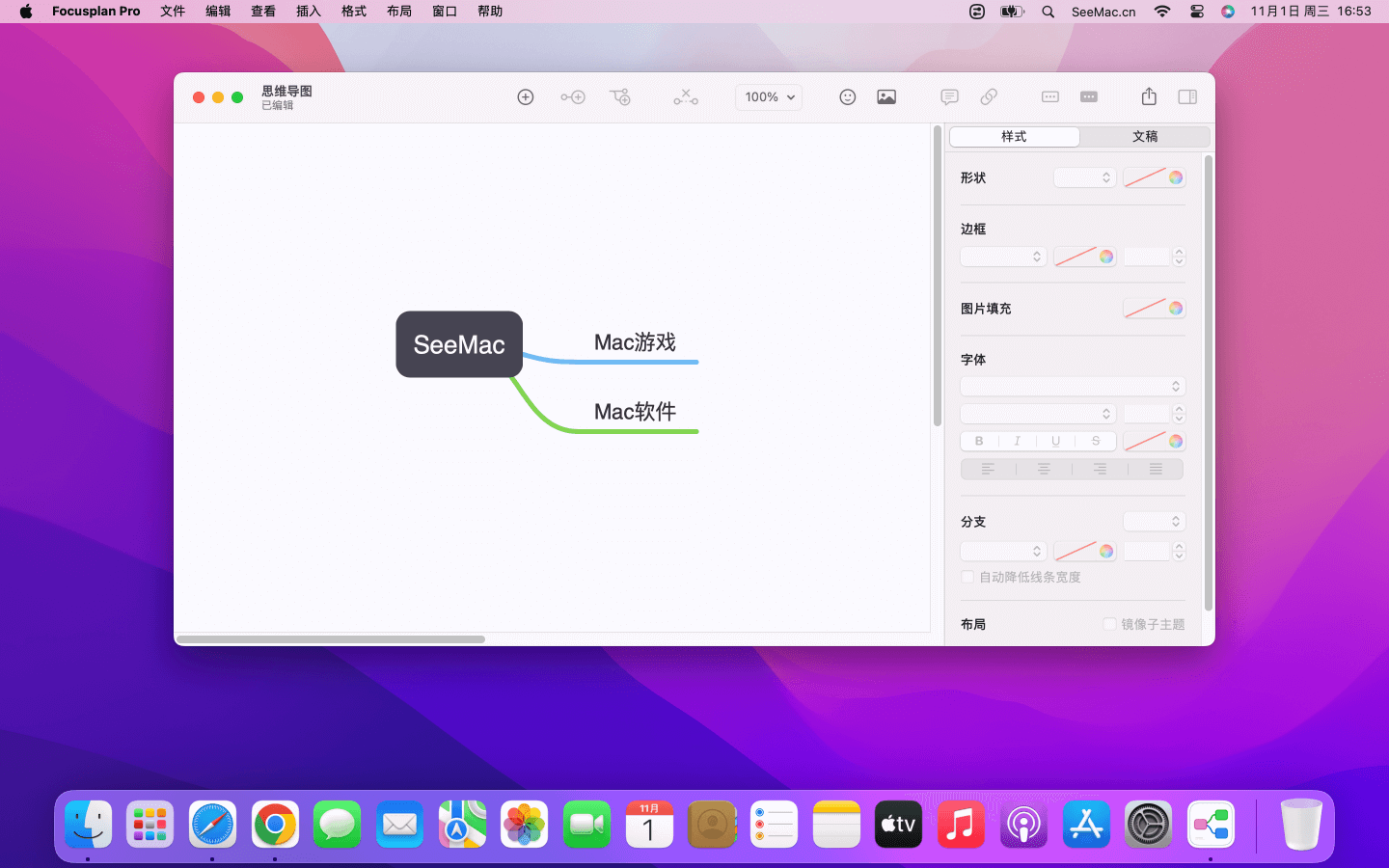This screenshot has height=868, width=1389.
Task: Add a note using comment icon
Action: pyautogui.click(x=949, y=97)
